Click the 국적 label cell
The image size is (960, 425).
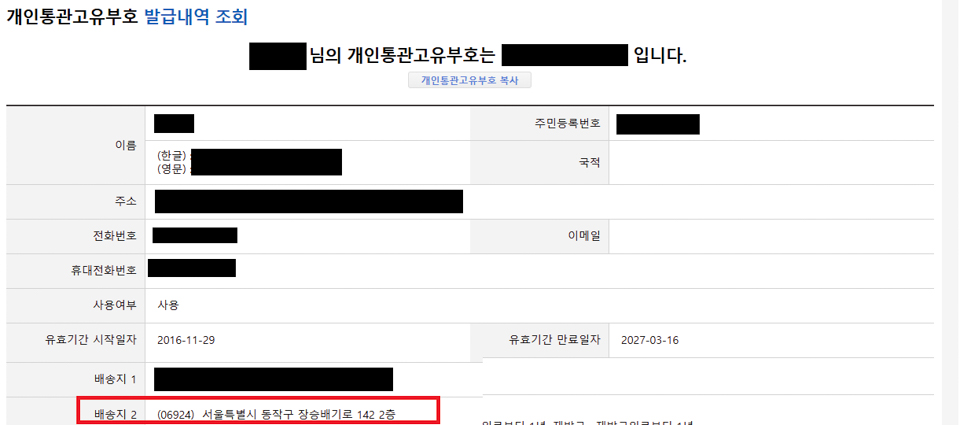590,163
